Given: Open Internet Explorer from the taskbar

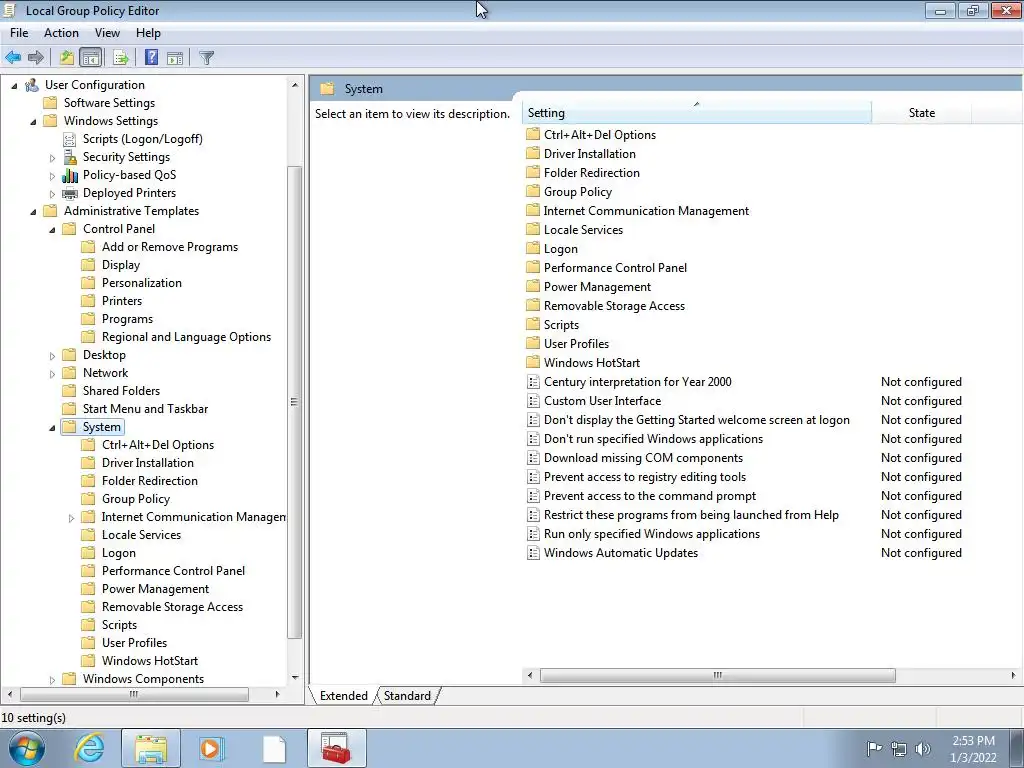Looking at the screenshot, I should (89, 748).
